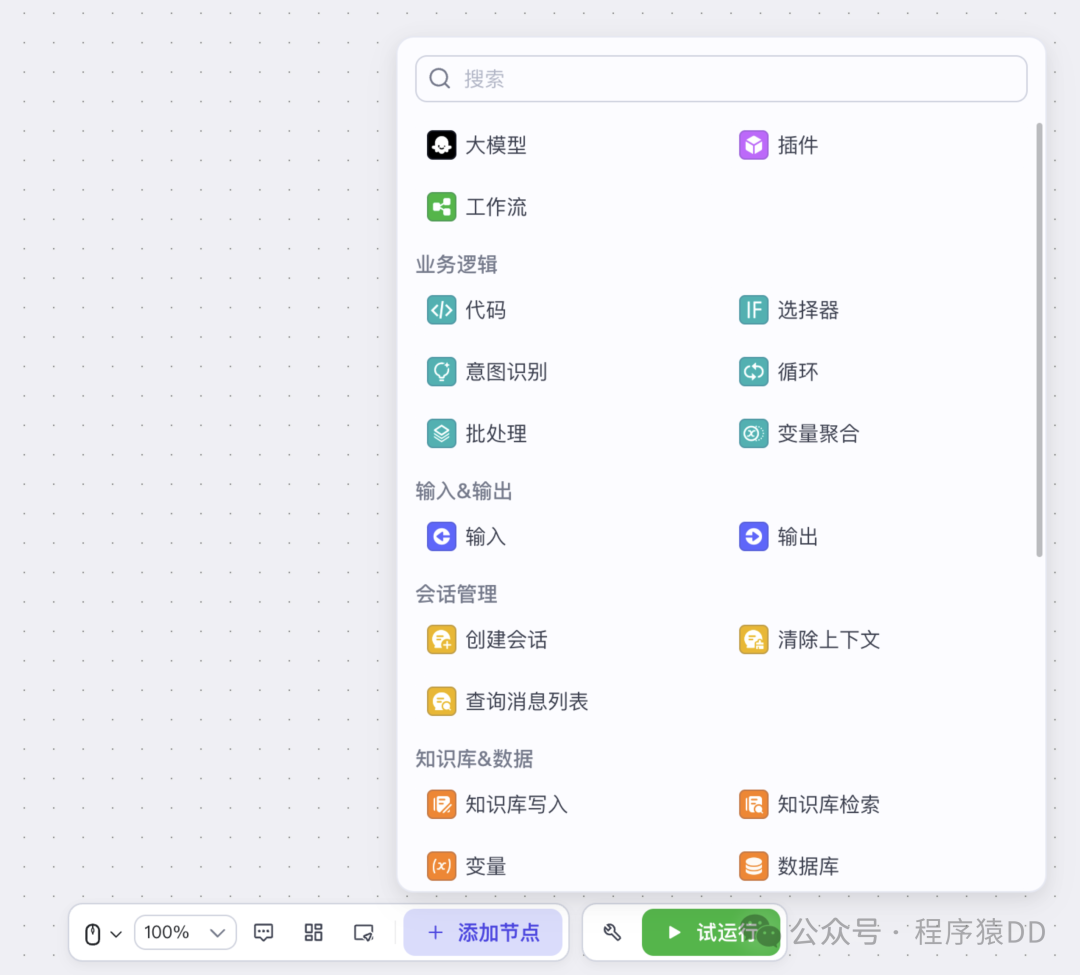The image size is (1080, 975).
Task: Insert the 代码 code node
Action: [466, 310]
